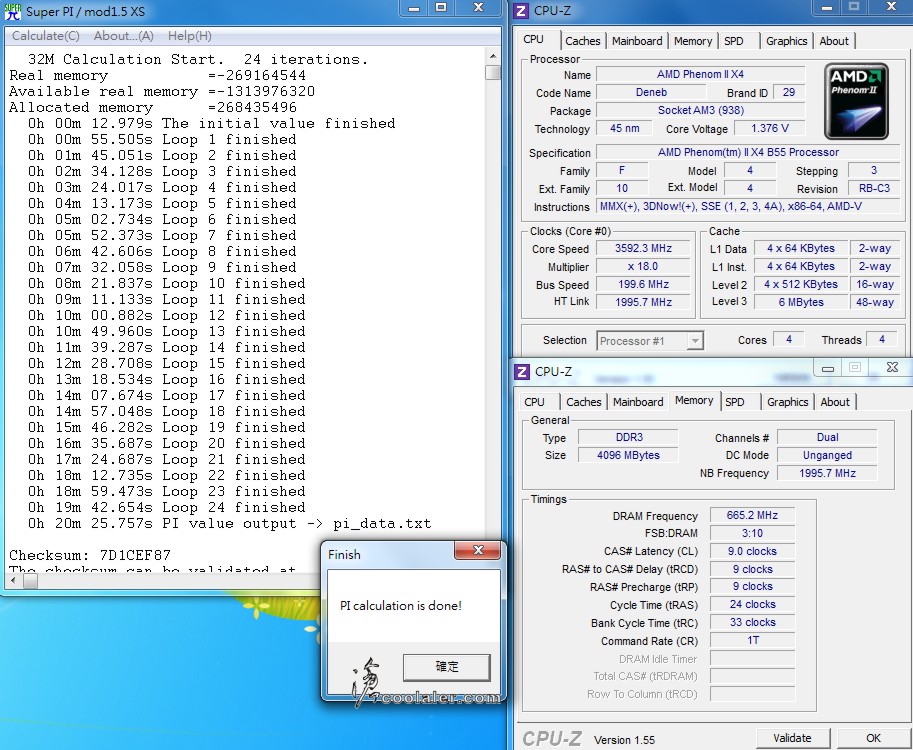Maximize the Super PI window

click(x=441, y=8)
